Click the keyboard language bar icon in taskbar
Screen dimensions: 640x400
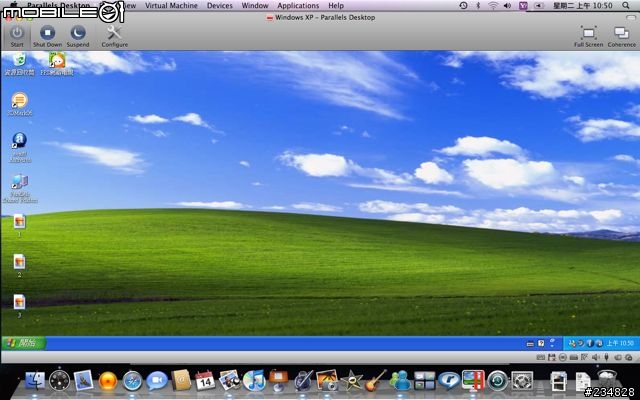(x=530, y=344)
